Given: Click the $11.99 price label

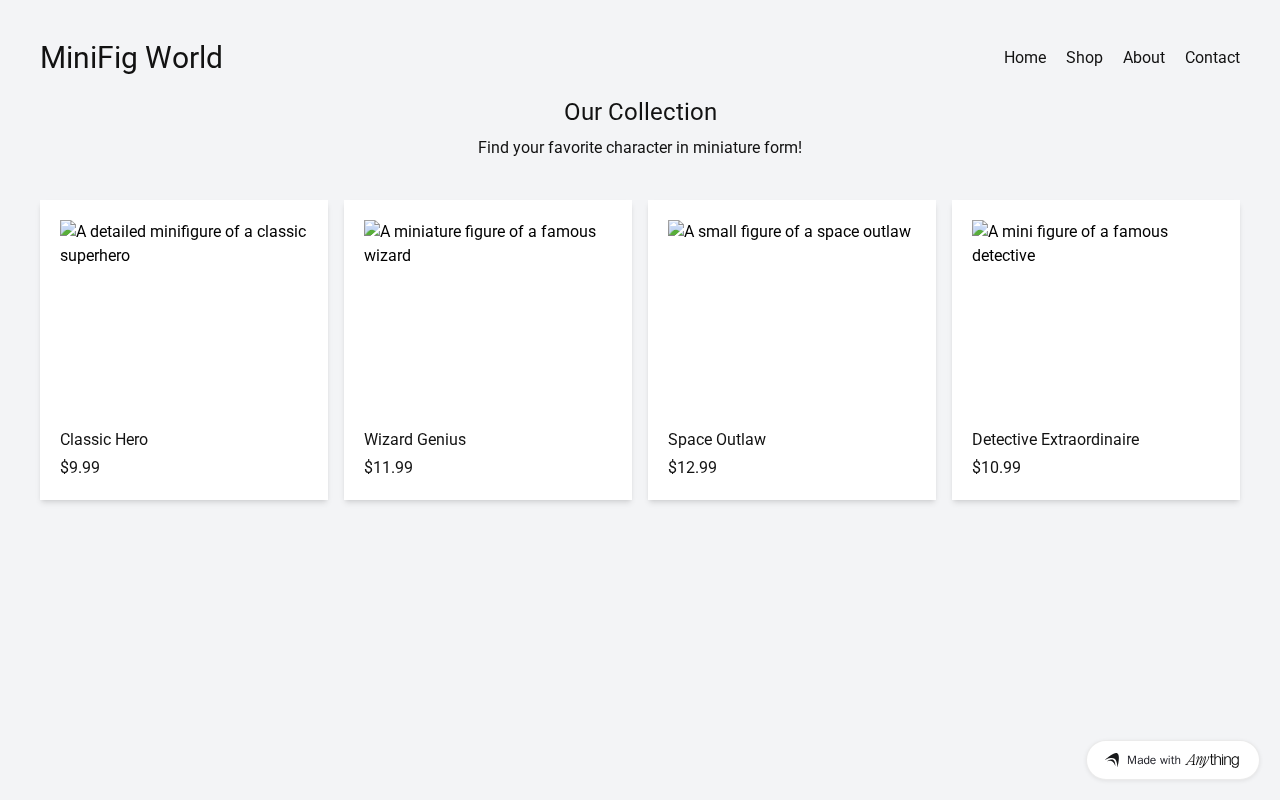Looking at the screenshot, I should pos(388,467).
